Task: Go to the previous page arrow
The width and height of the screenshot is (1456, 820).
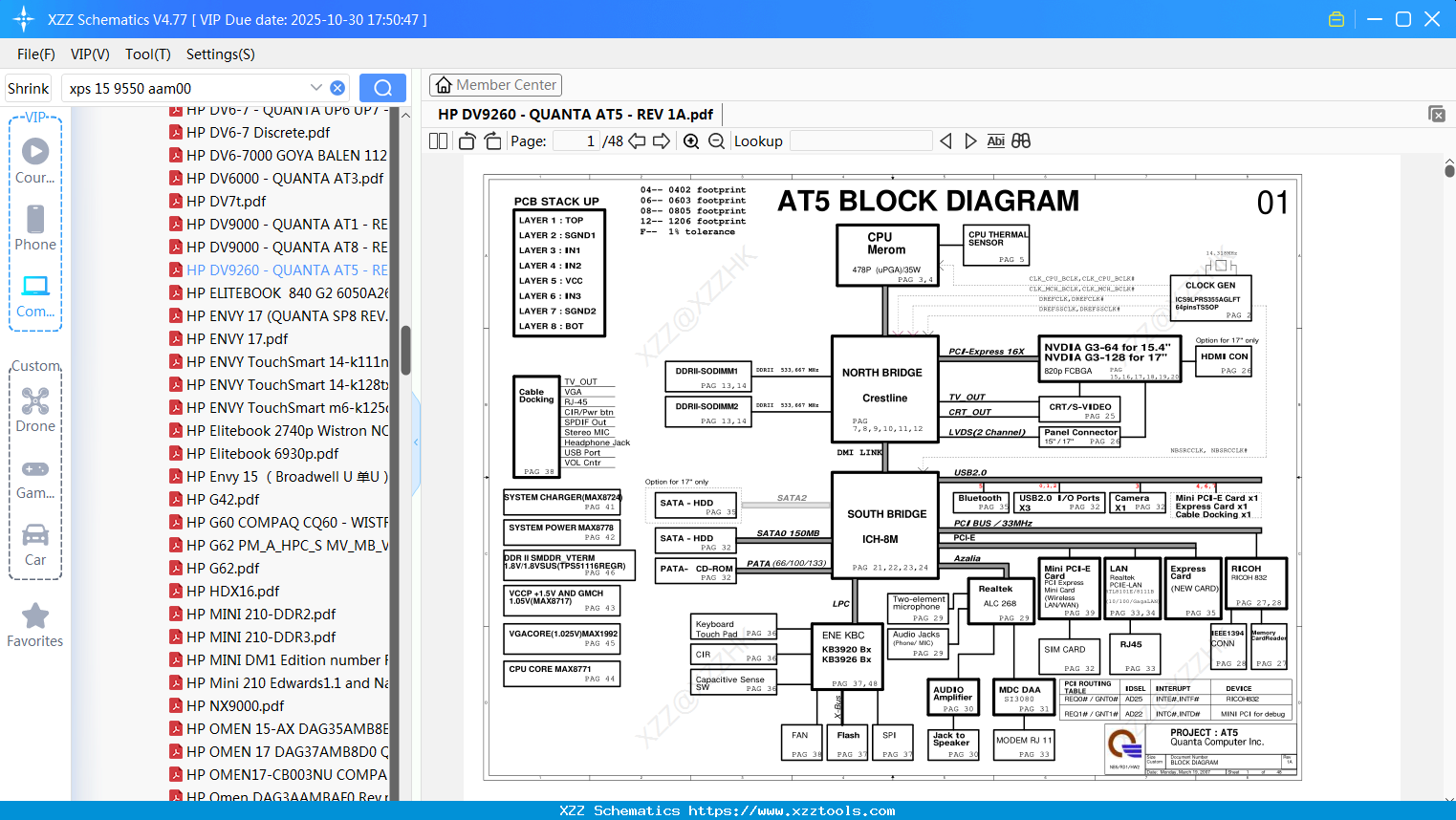Action: click(637, 140)
